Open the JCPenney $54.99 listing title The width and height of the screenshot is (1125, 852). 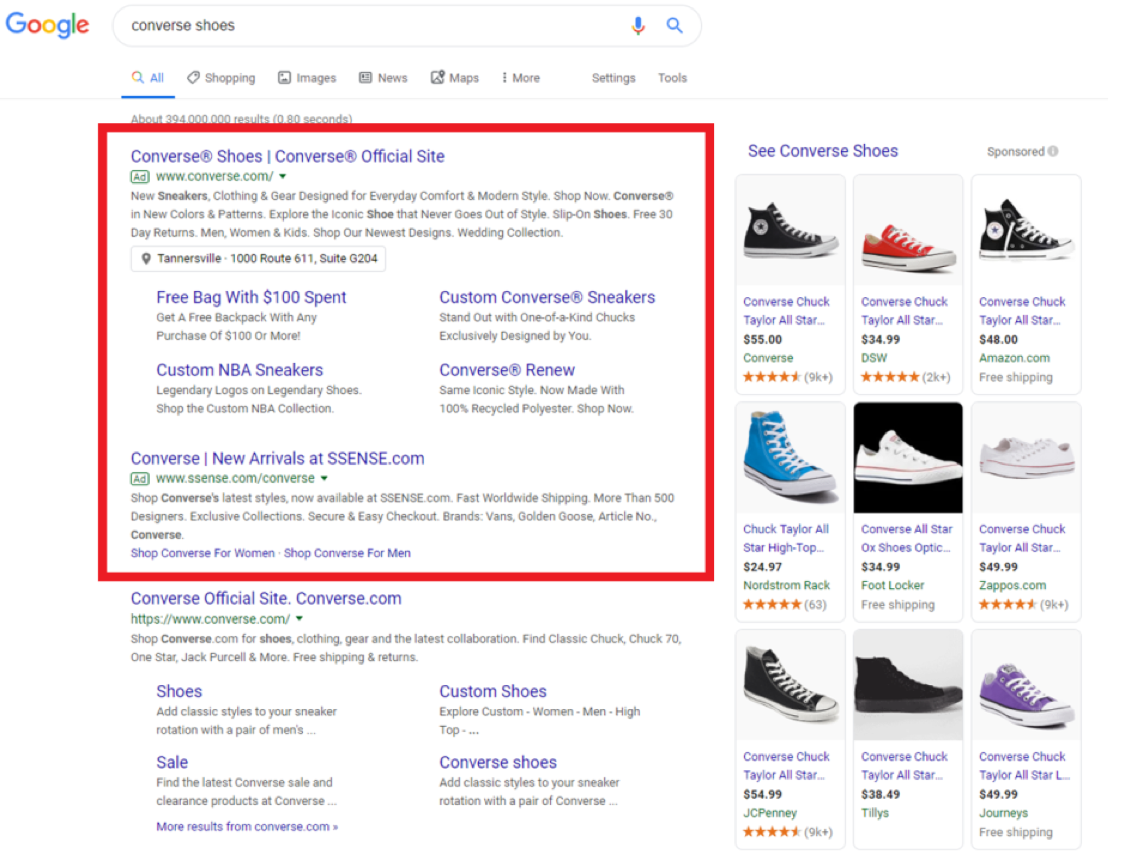(786, 766)
